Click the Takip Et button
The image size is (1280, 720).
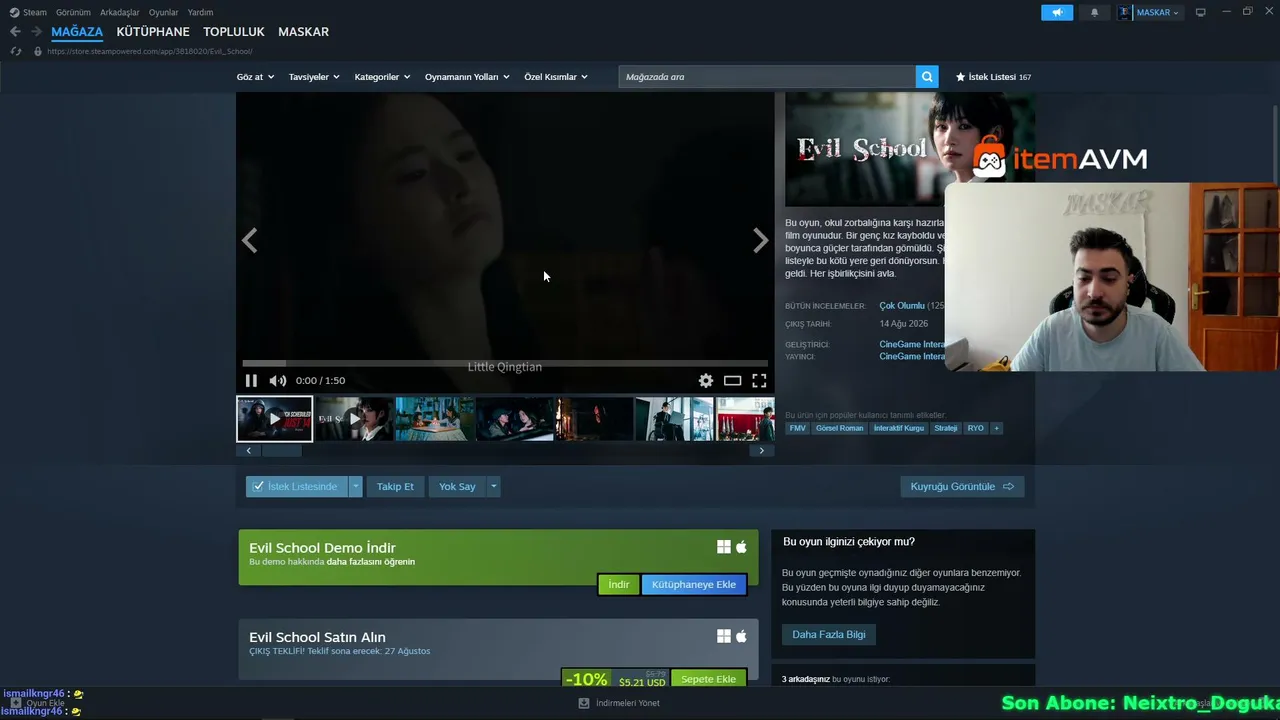click(395, 487)
